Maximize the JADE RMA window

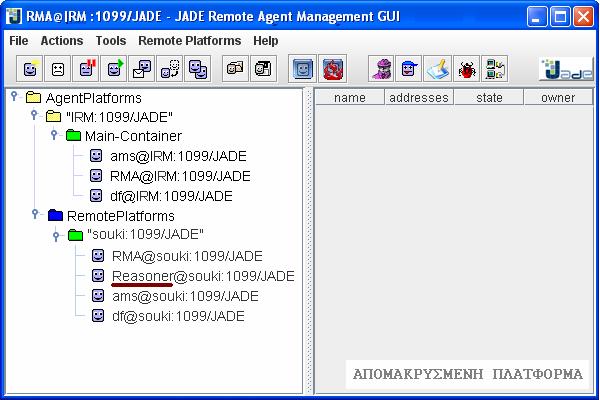point(560,16)
